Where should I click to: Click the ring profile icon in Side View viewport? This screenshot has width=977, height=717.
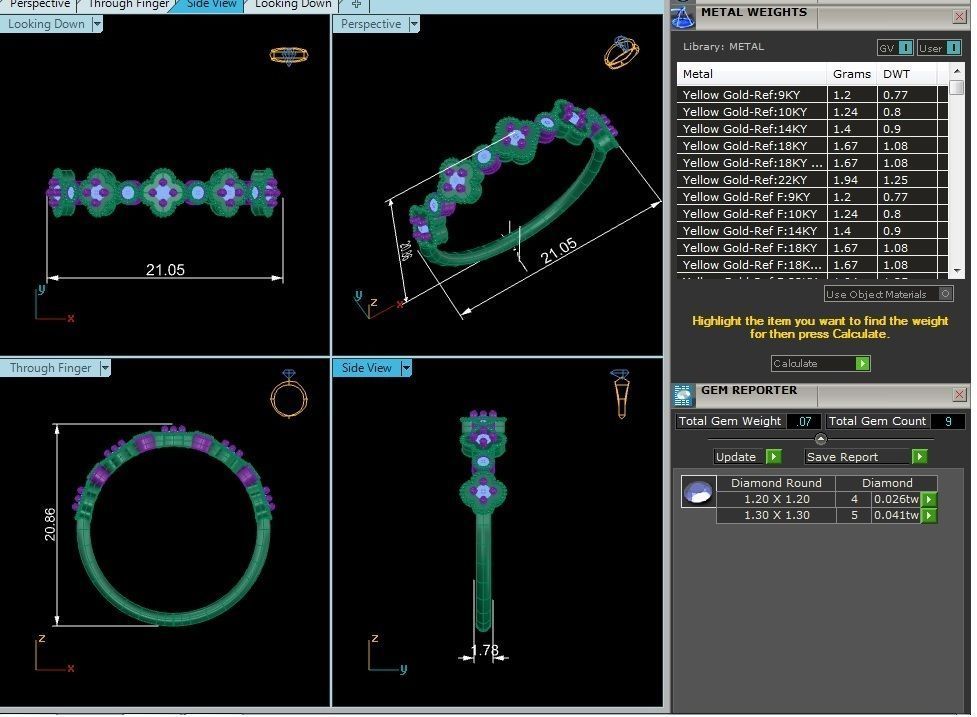click(620, 393)
